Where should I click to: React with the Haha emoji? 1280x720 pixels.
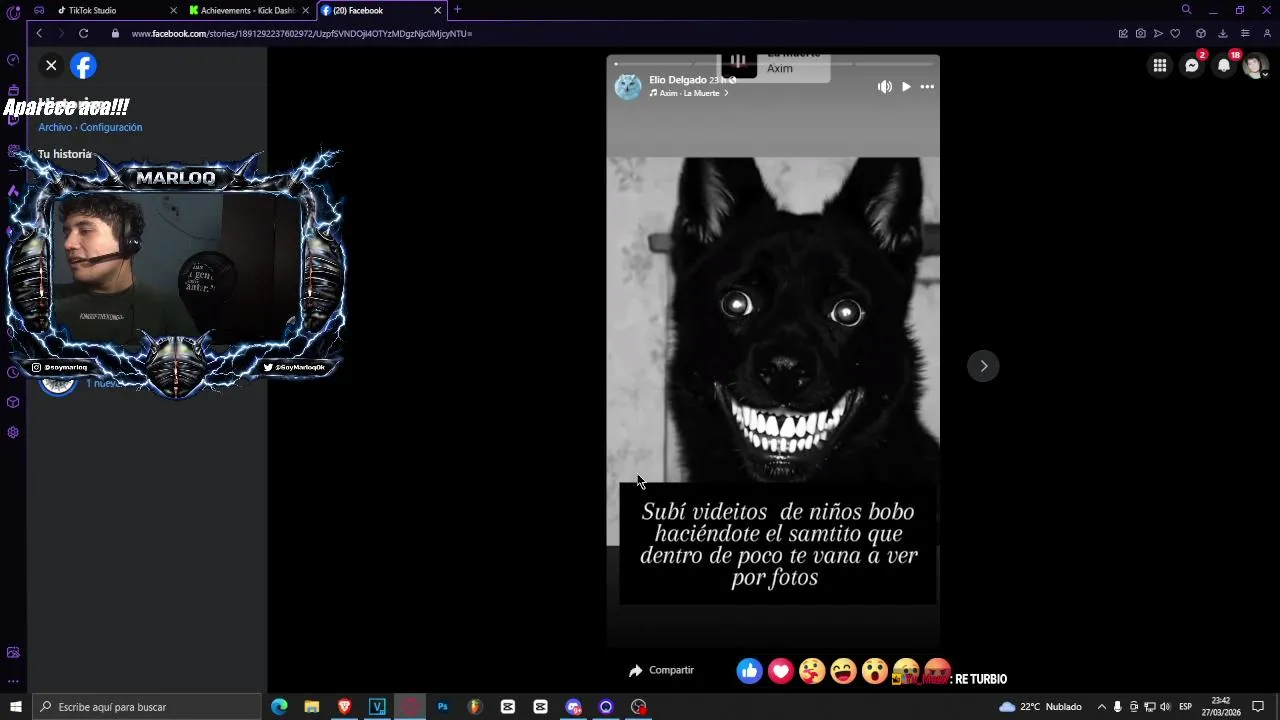point(843,671)
